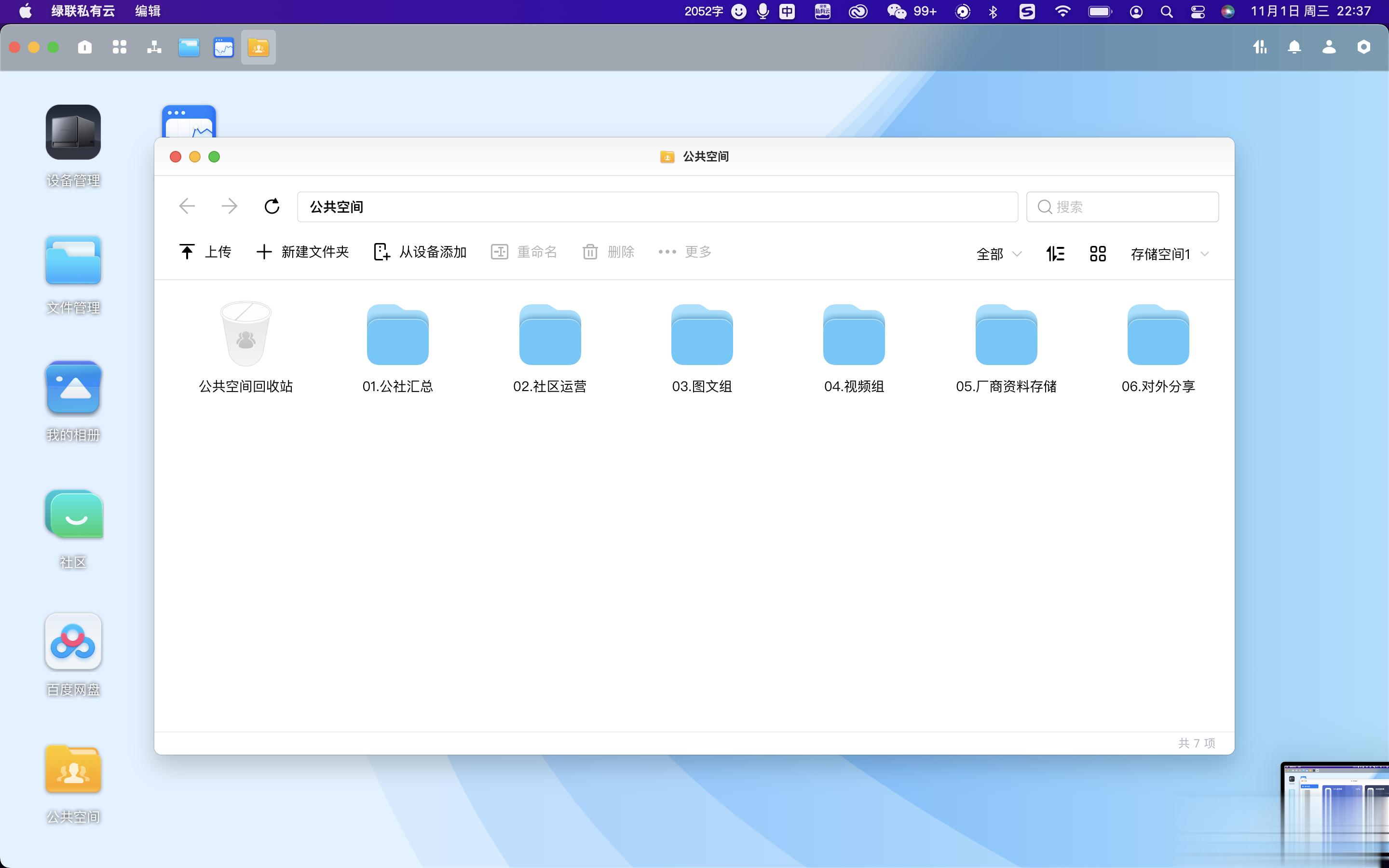The width and height of the screenshot is (1389, 868).
Task: Open the hexagon settings icon
Action: pyautogui.click(x=1364, y=47)
